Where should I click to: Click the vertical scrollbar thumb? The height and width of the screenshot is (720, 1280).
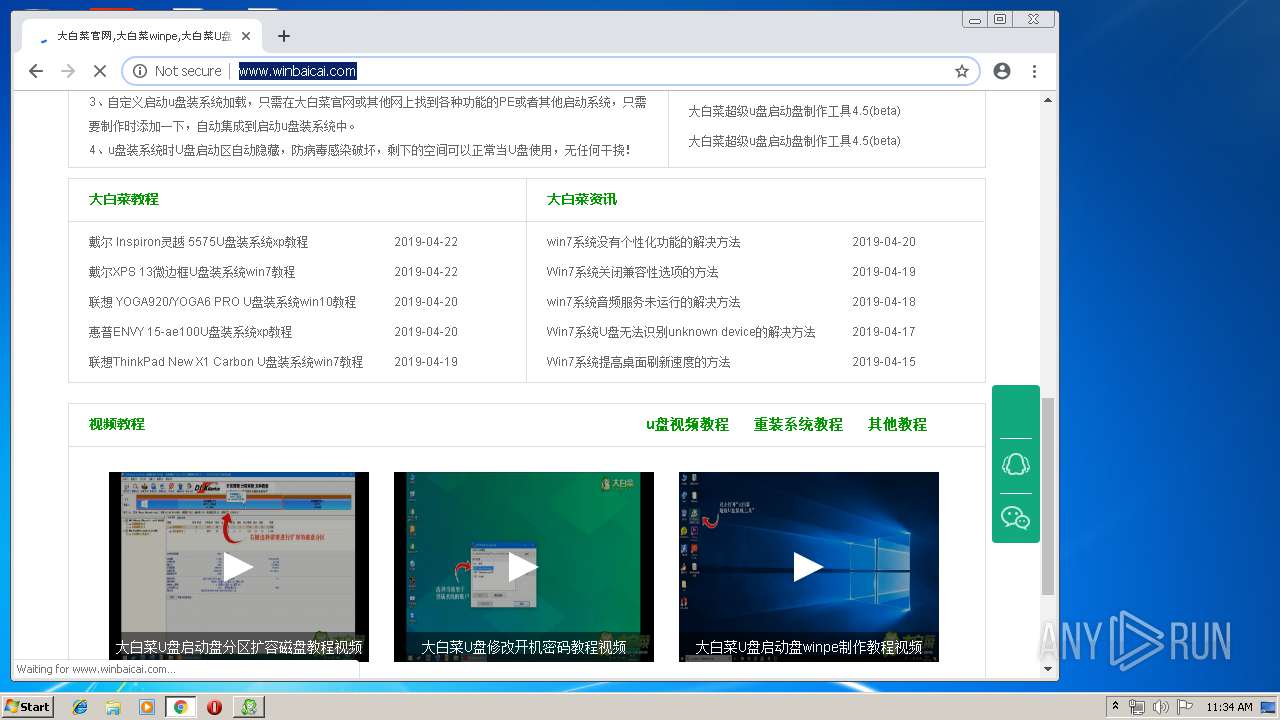click(1048, 496)
